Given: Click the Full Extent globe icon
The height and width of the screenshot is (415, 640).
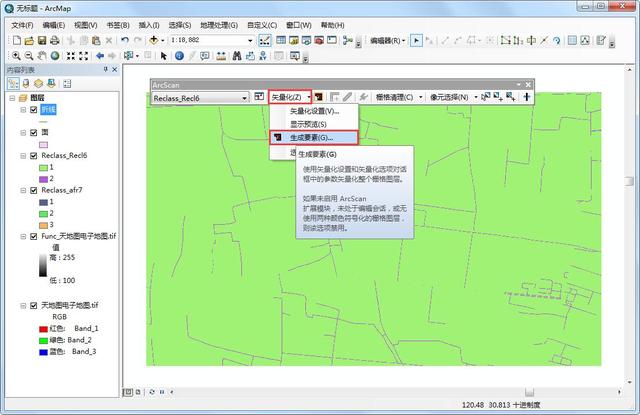Looking at the screenshot, I should pyautogui.click(x=55, y=56).
